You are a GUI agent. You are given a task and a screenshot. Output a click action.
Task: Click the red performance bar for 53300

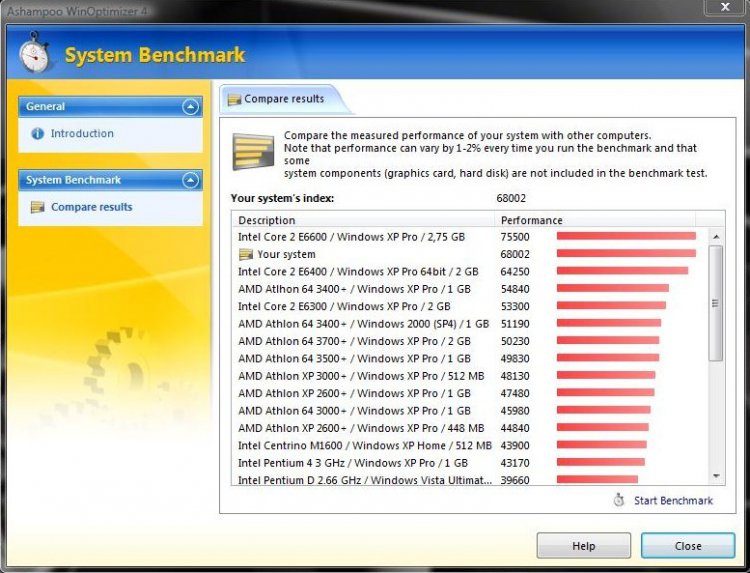[x=611, y=305]
